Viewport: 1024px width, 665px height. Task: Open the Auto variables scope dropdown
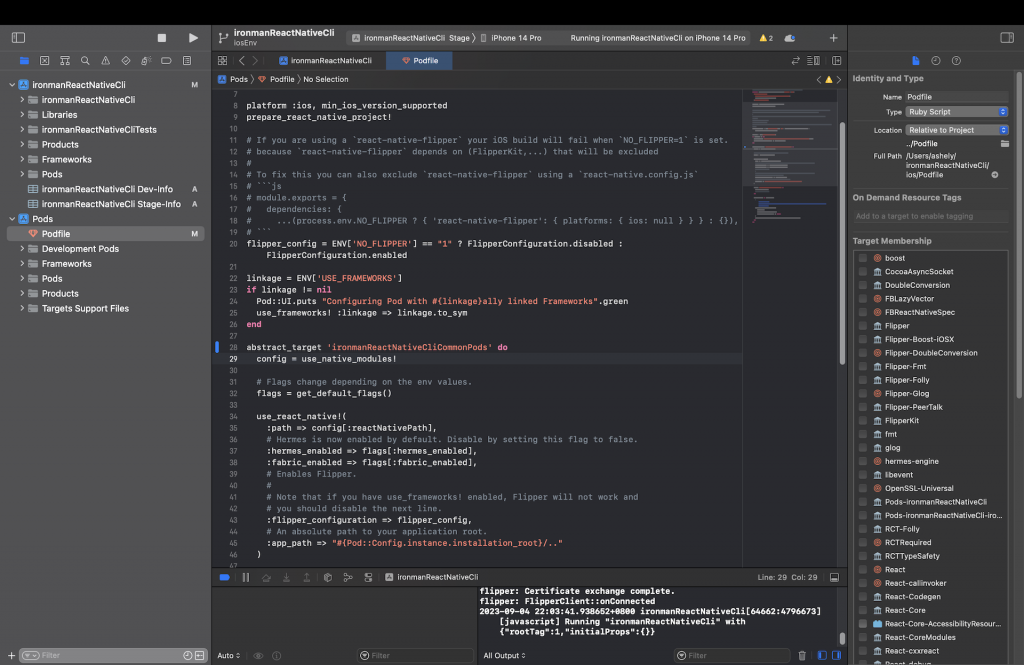coord(229,655)
